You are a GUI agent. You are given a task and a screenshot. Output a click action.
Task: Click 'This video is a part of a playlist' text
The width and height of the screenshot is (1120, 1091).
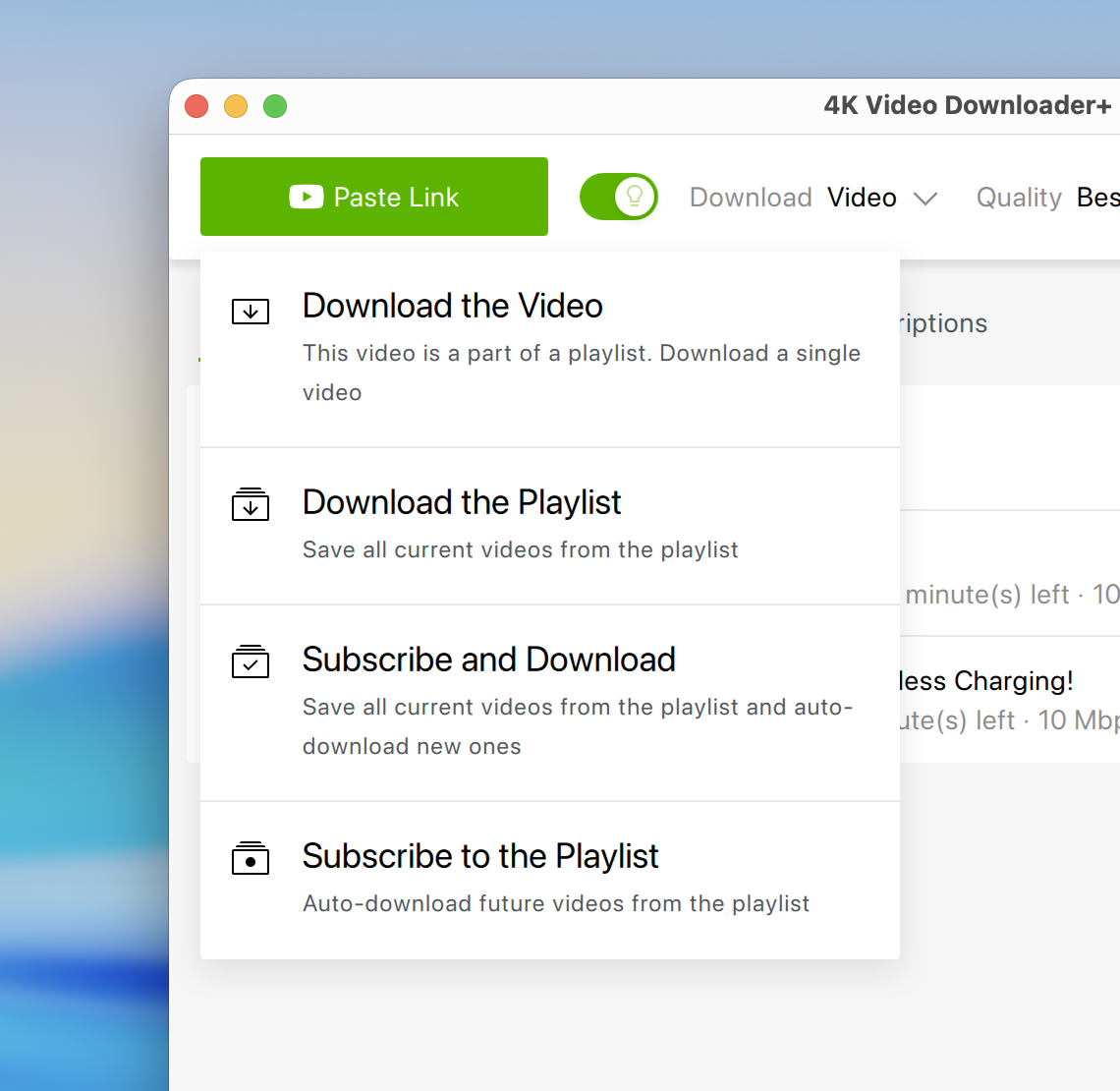coord(477,353)
